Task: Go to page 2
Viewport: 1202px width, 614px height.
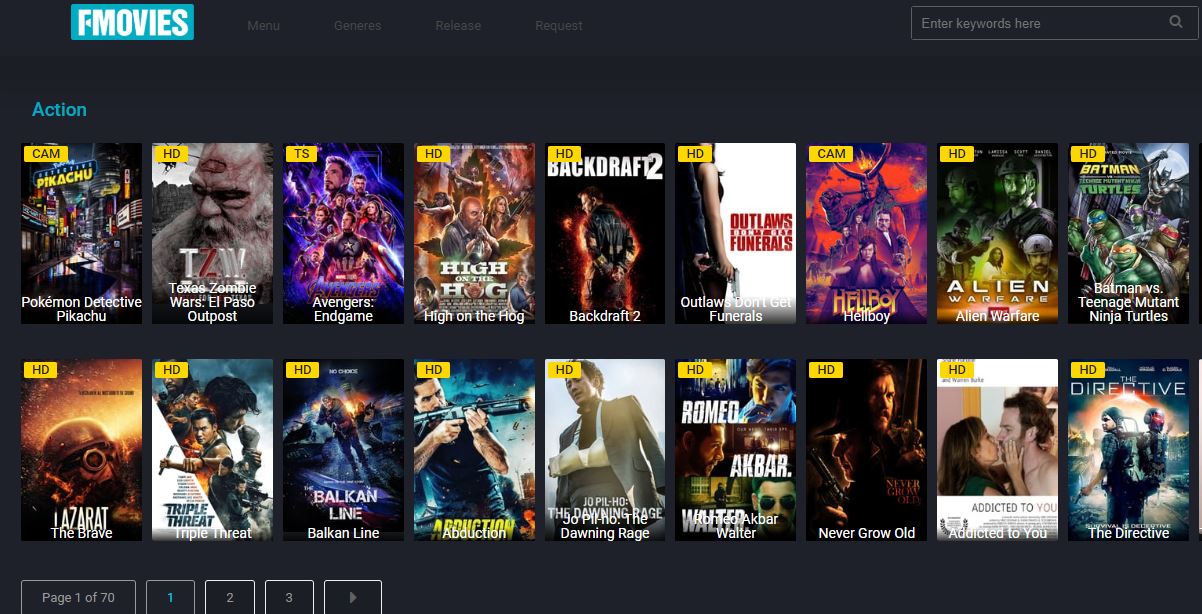Action: [x=229, y=597]
